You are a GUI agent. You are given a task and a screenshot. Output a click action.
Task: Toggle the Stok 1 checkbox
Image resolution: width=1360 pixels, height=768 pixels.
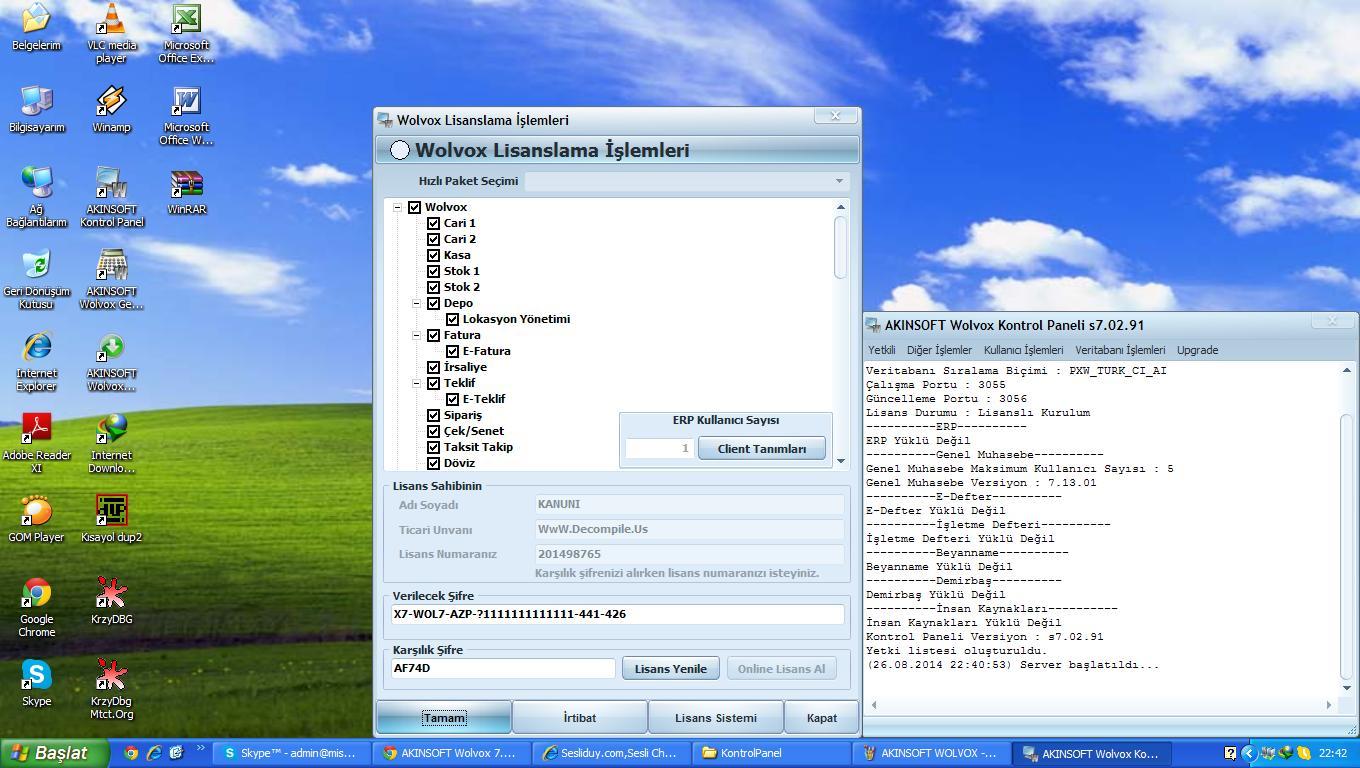(433, 271)
